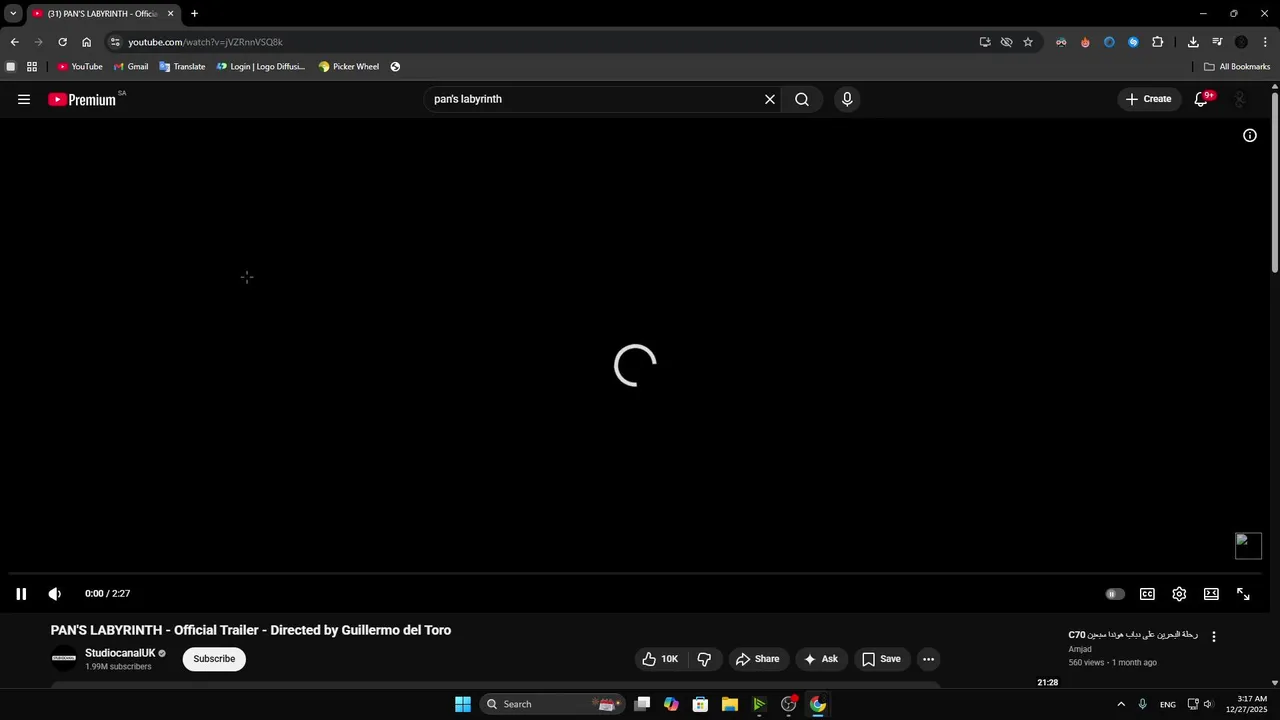Open the tab search dropdown

point(13,14)
